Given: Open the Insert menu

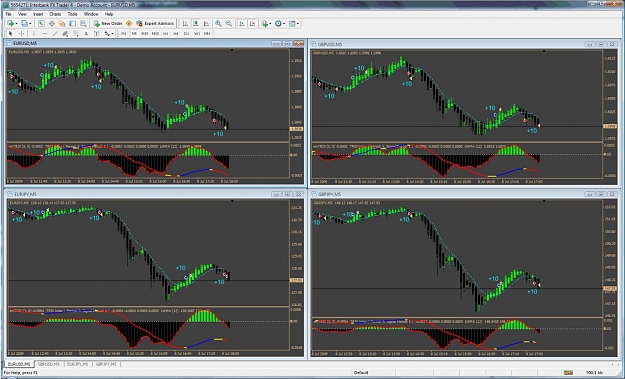Looking at the screenshot, I should (x=38, y=14).
